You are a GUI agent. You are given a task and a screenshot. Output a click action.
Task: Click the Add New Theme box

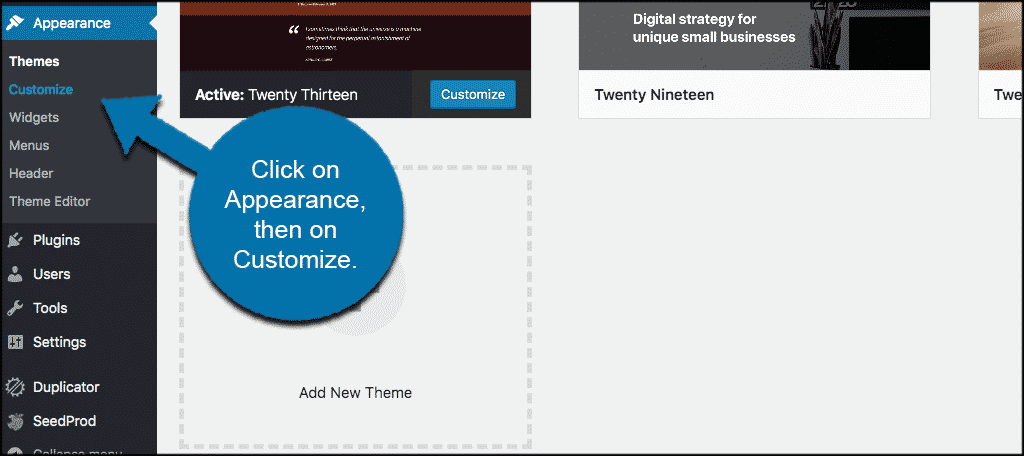pos(355,308)
